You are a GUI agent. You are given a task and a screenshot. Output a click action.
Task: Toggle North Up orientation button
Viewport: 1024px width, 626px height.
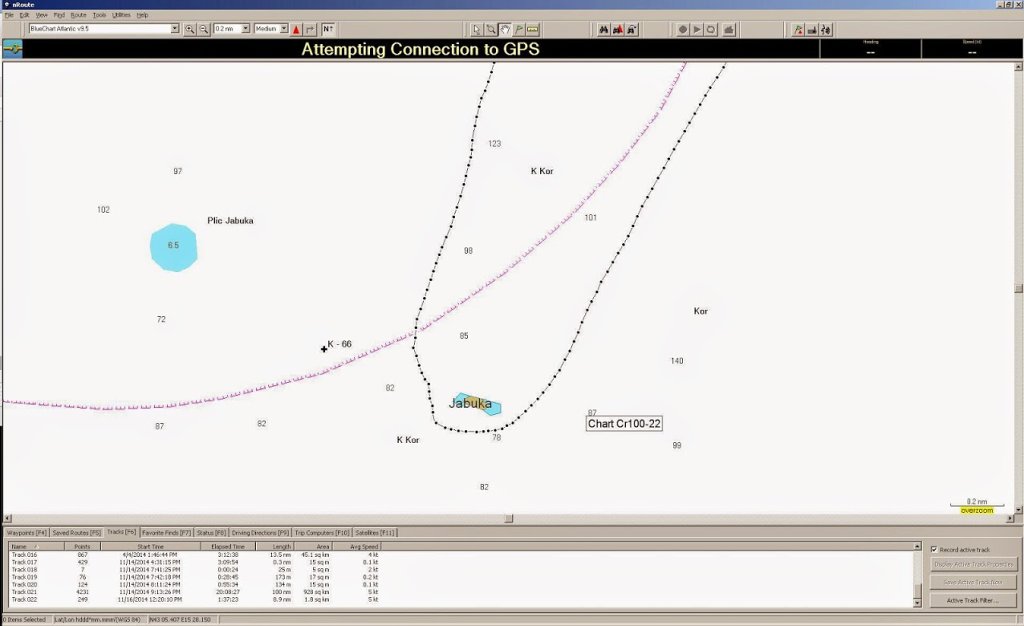pos(328,29)
